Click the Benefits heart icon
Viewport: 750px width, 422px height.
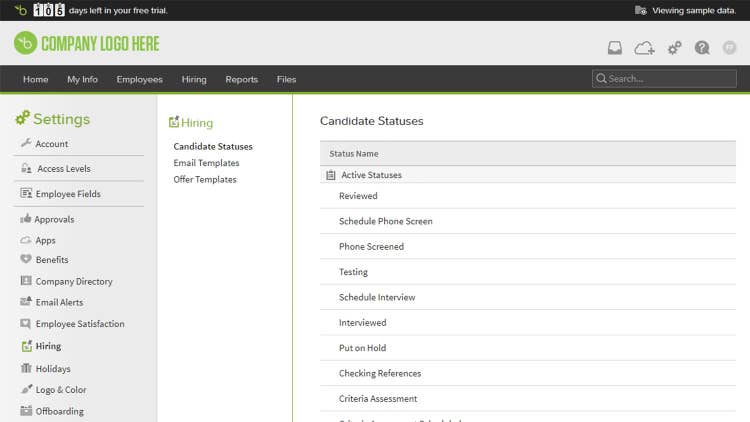(x=26, y=259)
